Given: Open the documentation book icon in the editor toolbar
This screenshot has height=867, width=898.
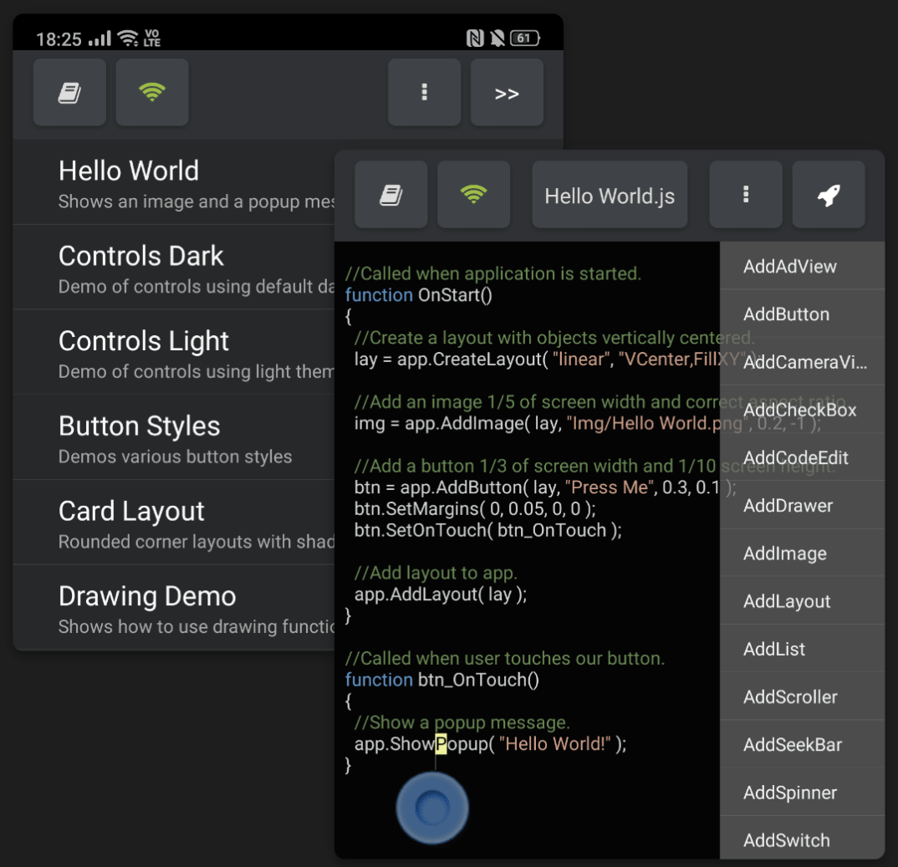Looking at the screenshot, I should tap(391, 194).
